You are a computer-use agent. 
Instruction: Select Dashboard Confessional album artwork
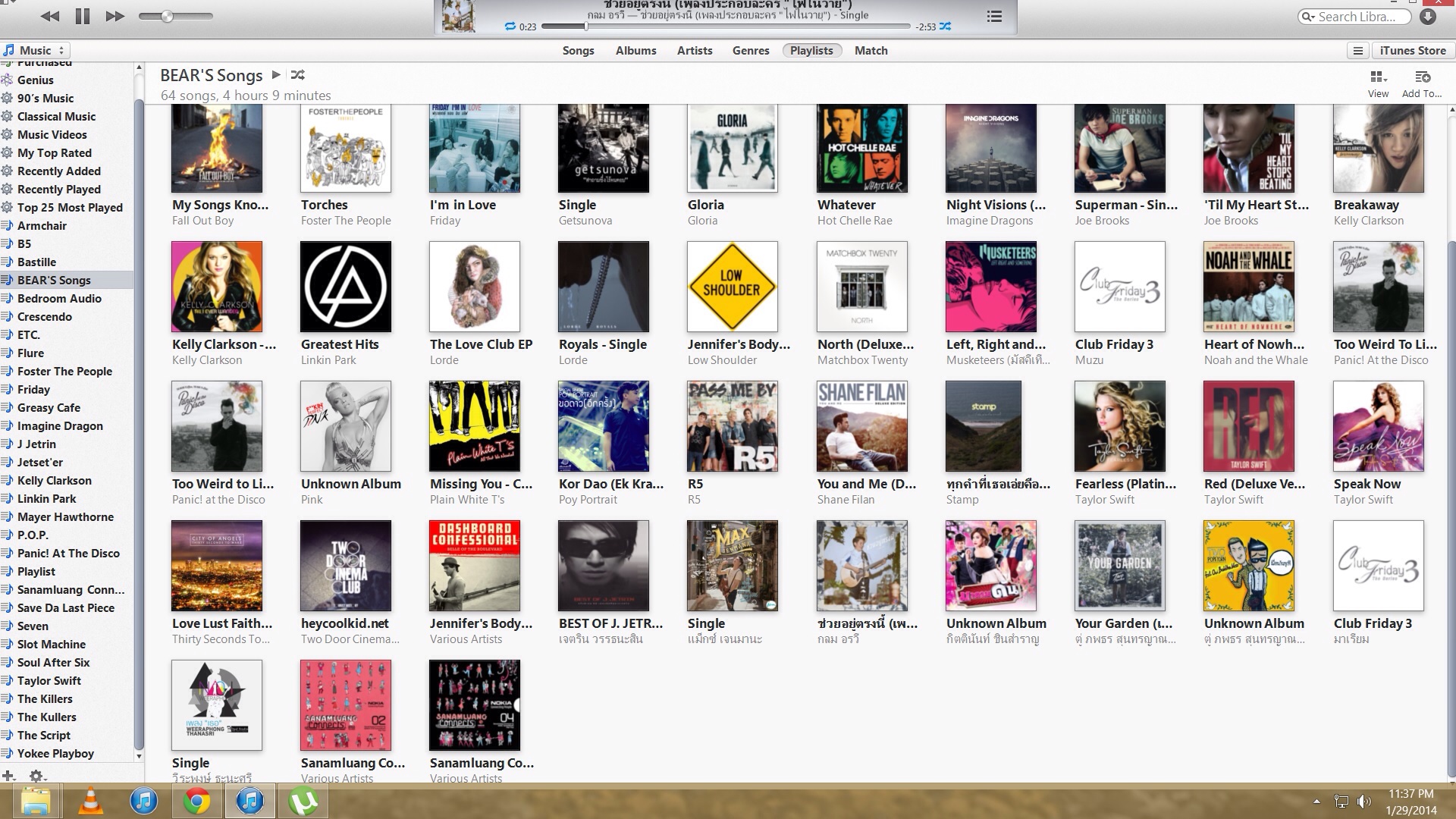(475, 566)
